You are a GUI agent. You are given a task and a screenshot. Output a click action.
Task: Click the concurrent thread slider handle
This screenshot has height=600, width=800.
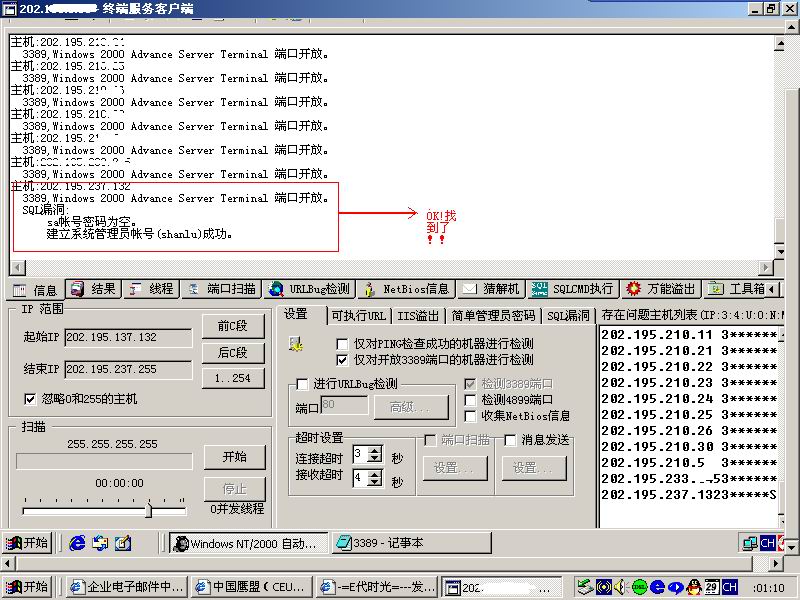click(x=149, y=510)
